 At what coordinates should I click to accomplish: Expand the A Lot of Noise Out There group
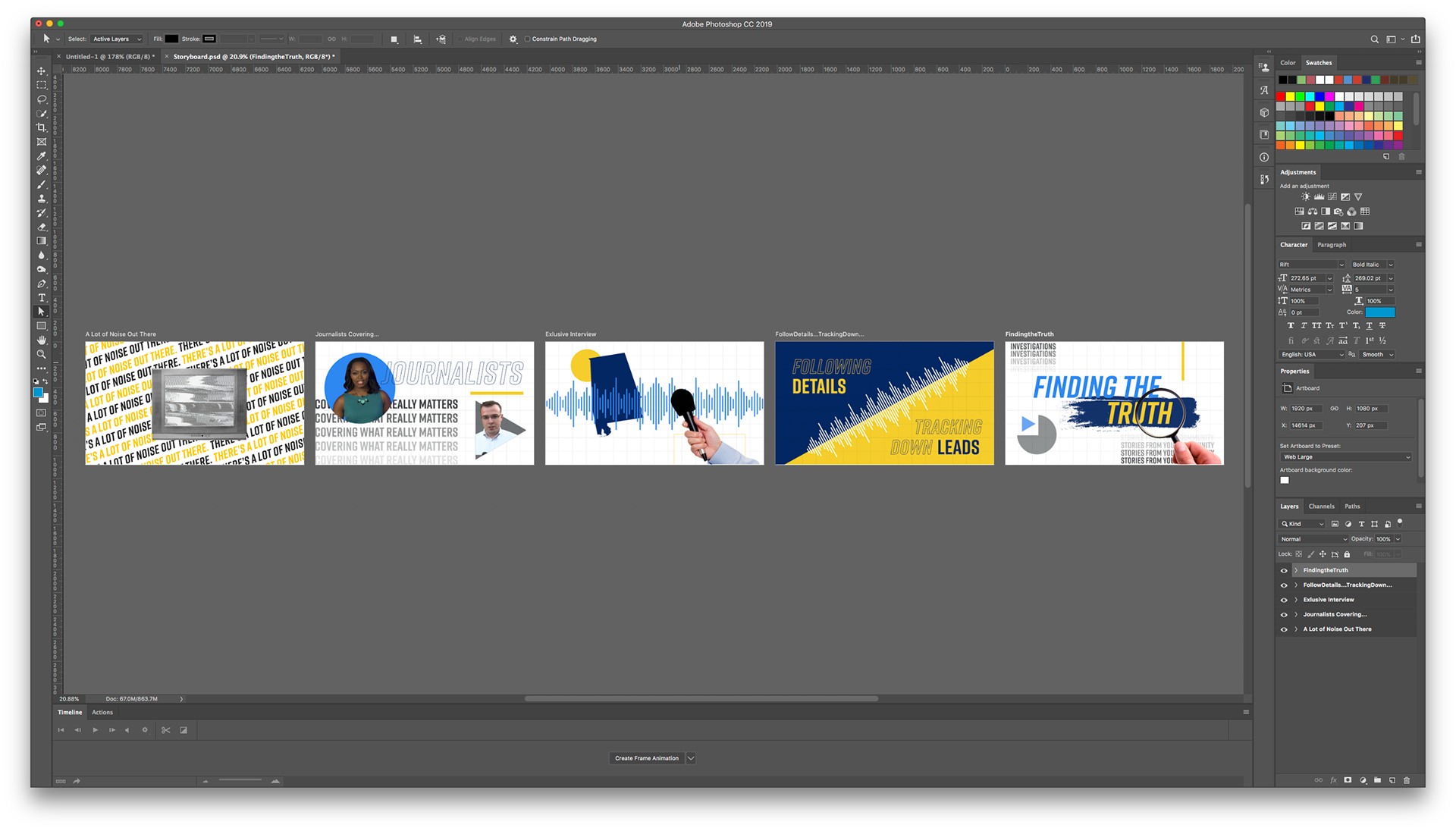pyautogui.click(x=1295, y=629)
